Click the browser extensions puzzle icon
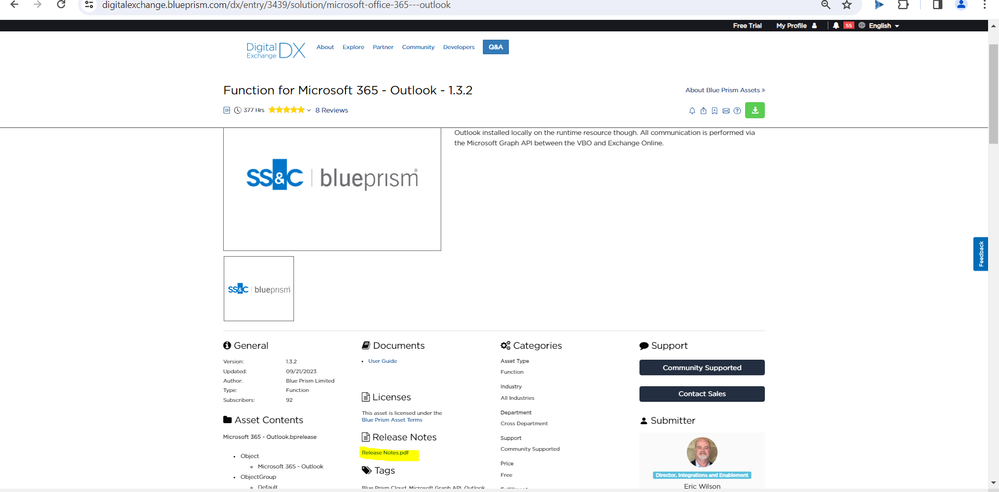The width and height of the screenshot is (999, 492). (903, 4)
